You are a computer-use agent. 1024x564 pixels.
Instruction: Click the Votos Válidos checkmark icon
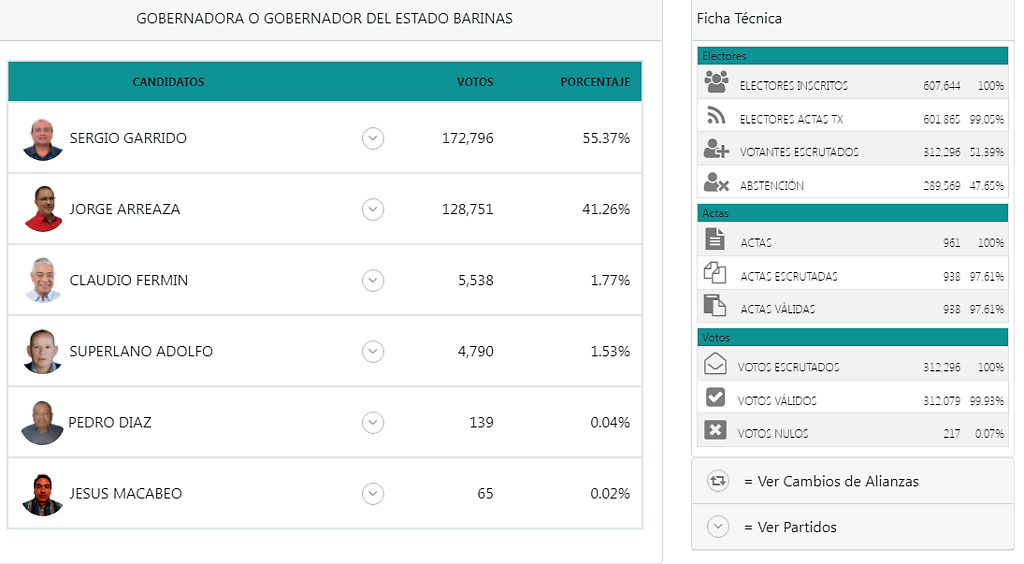[715, 397]
